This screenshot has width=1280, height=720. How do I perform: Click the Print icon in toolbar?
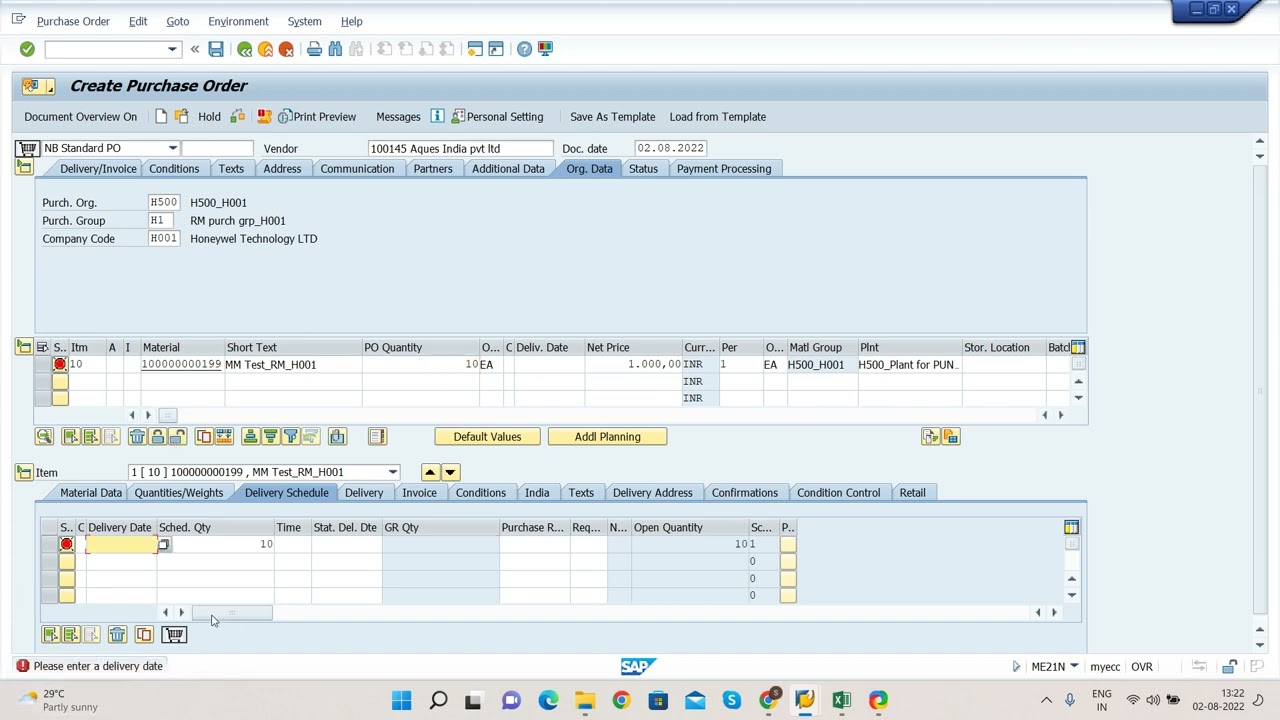(314, 49)
